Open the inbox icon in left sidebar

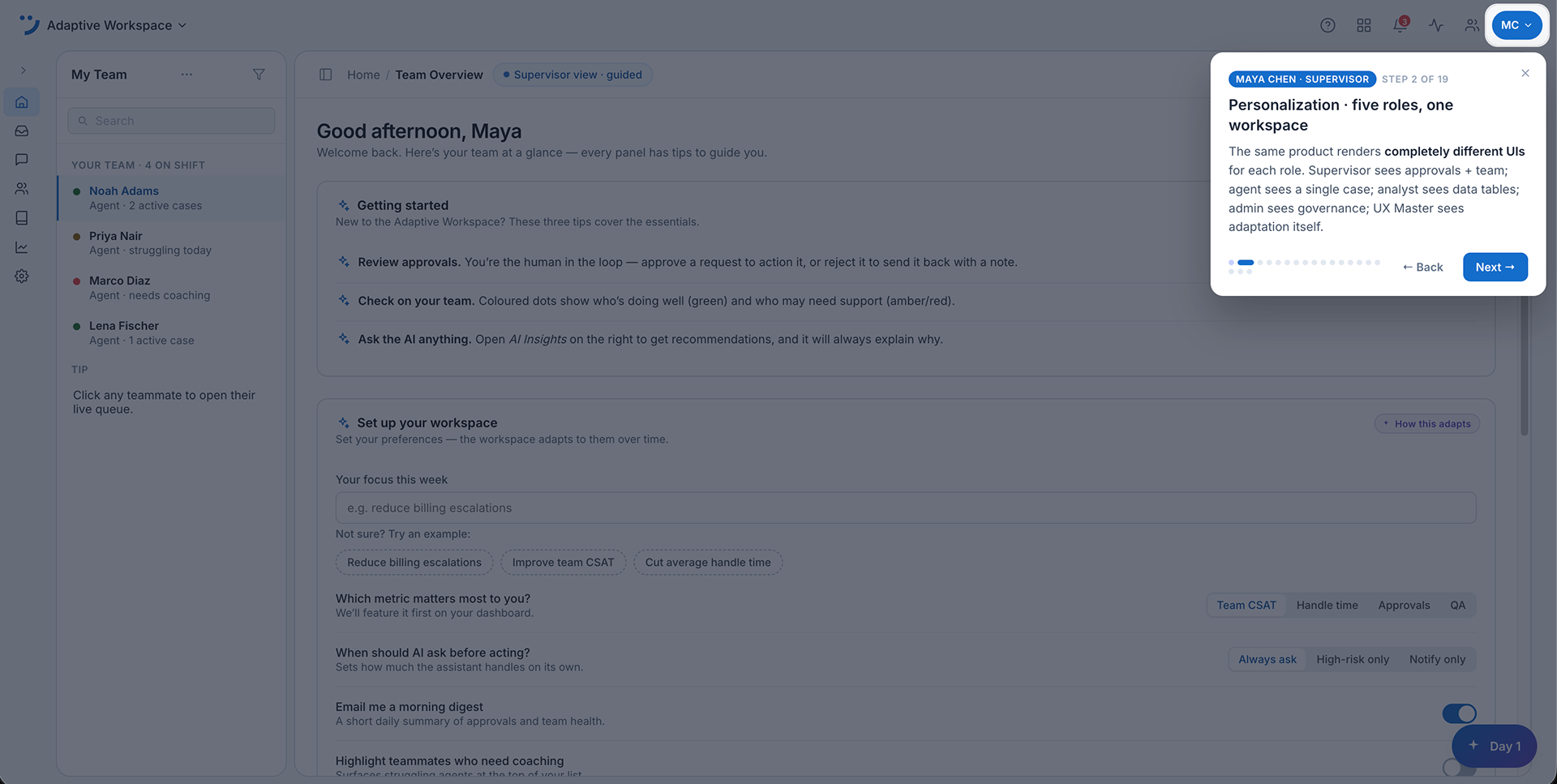[x=22, y=131]
